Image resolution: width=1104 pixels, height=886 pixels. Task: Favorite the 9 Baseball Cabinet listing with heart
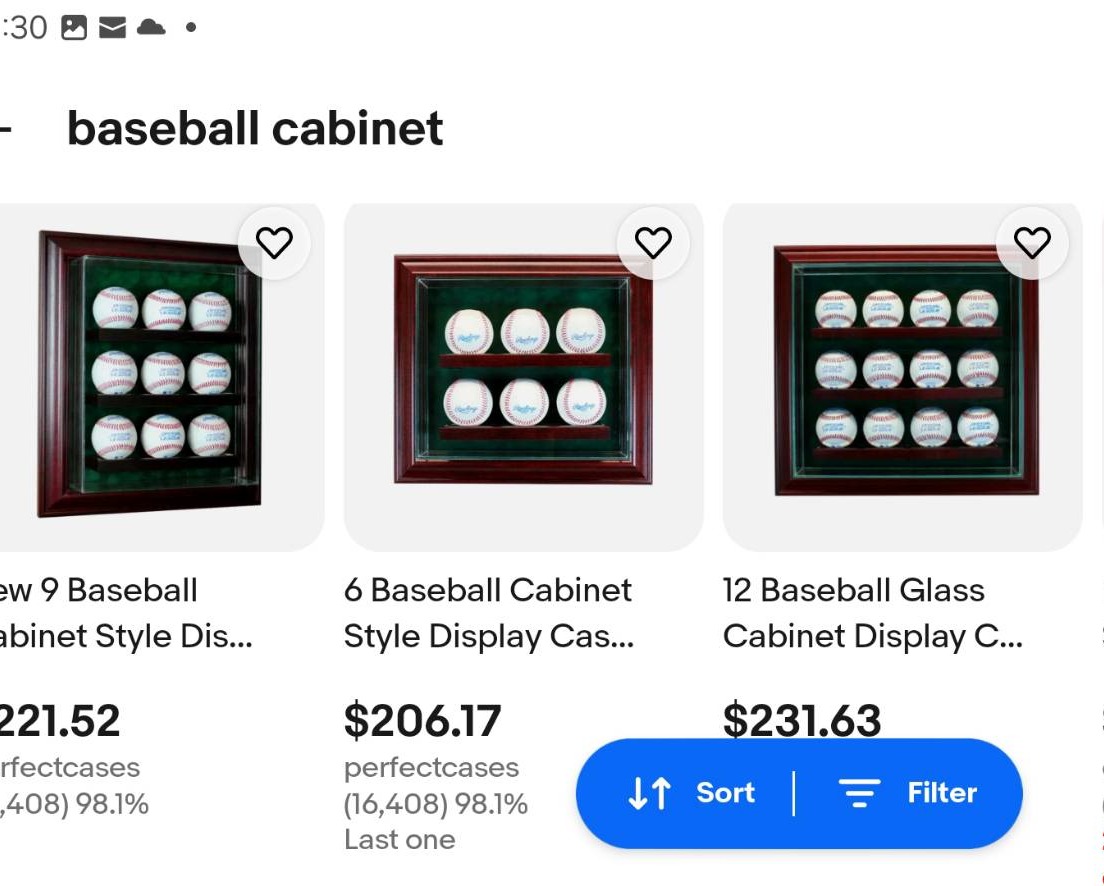pos(274,243)
